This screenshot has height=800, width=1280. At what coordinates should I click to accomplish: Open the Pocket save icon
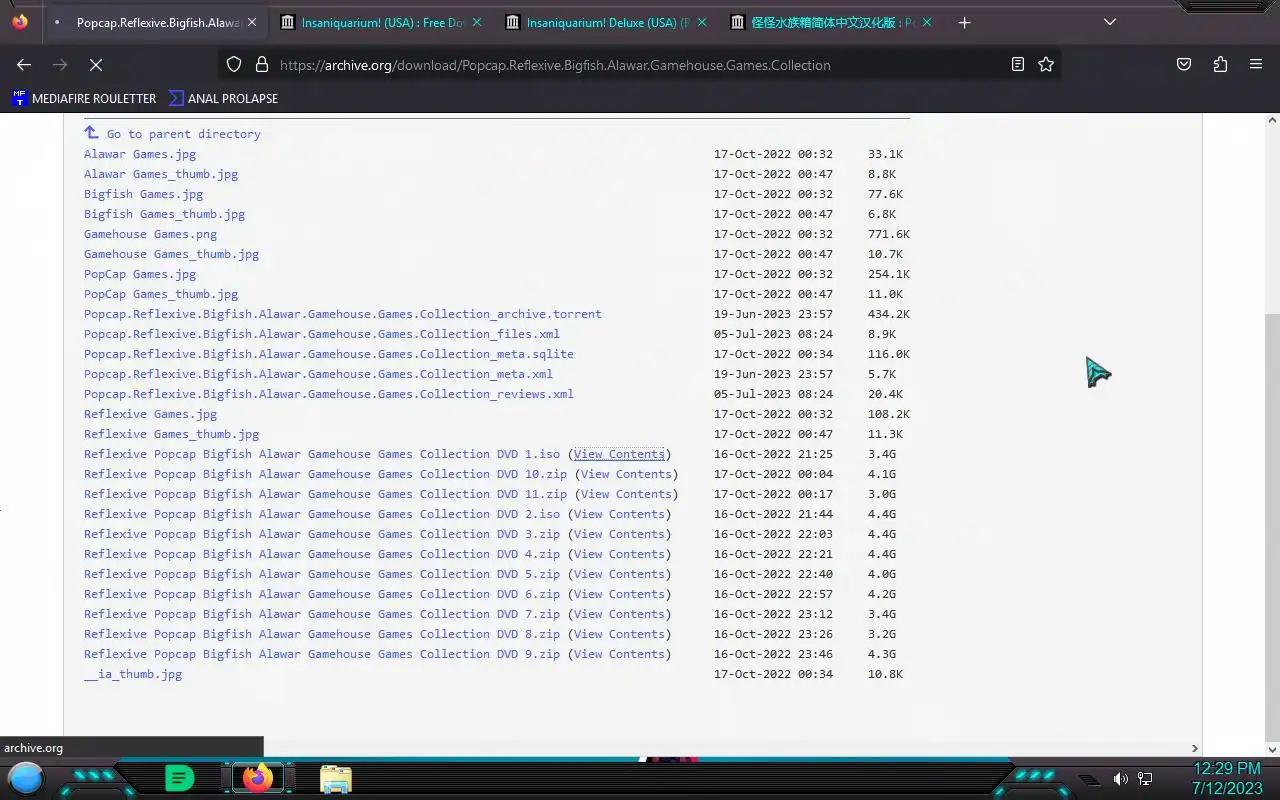1184,64
